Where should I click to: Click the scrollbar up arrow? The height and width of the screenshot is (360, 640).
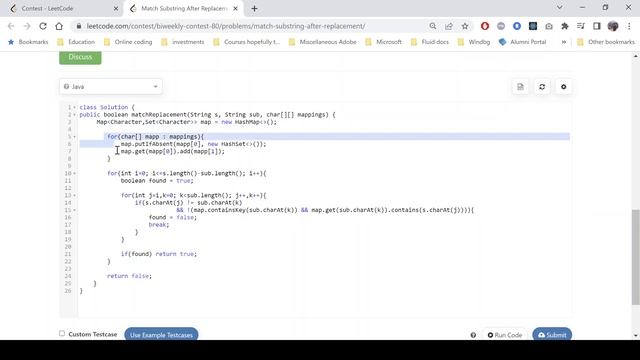[636, 56]
